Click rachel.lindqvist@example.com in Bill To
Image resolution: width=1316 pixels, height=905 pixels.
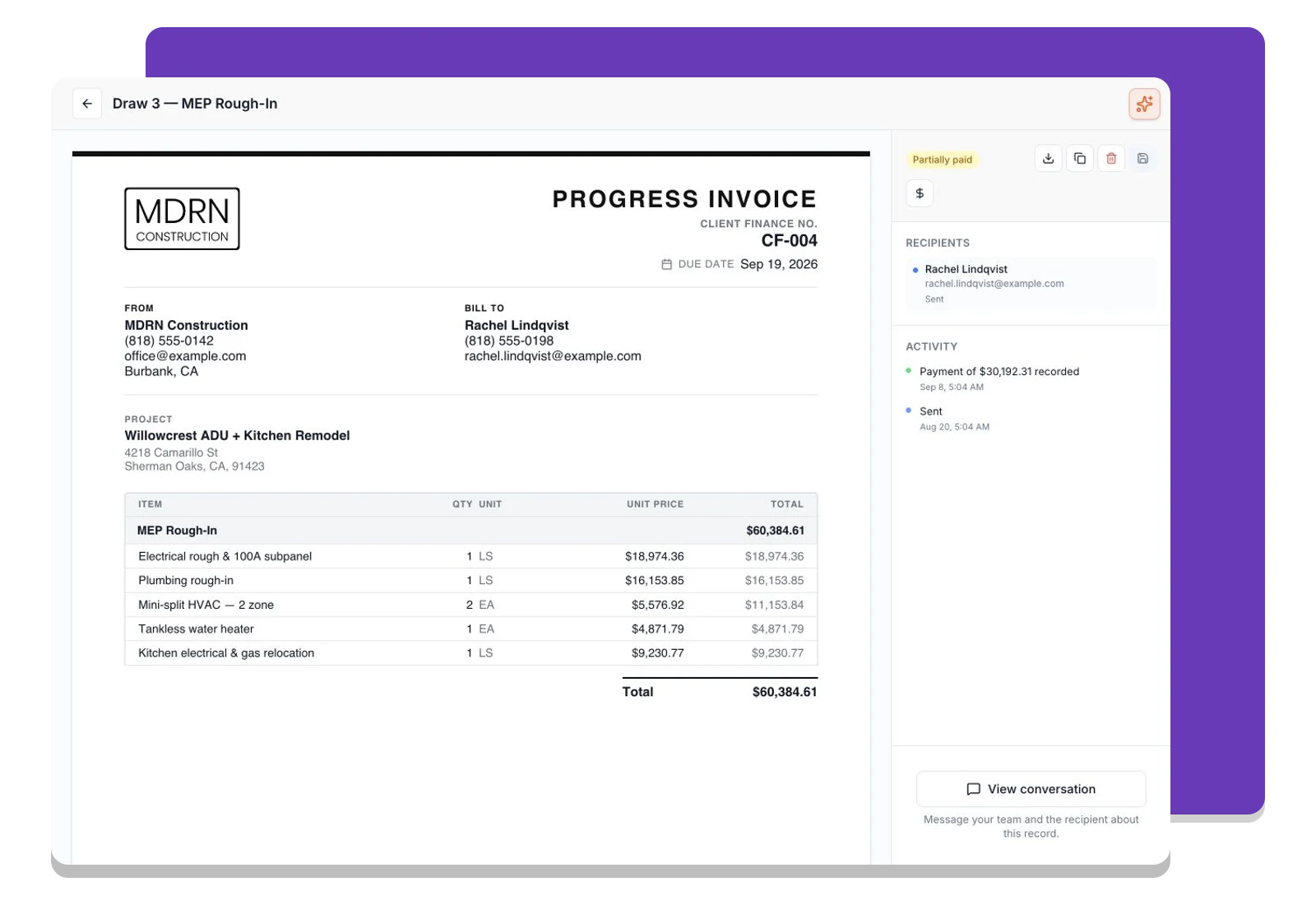(x=553, y=356)
